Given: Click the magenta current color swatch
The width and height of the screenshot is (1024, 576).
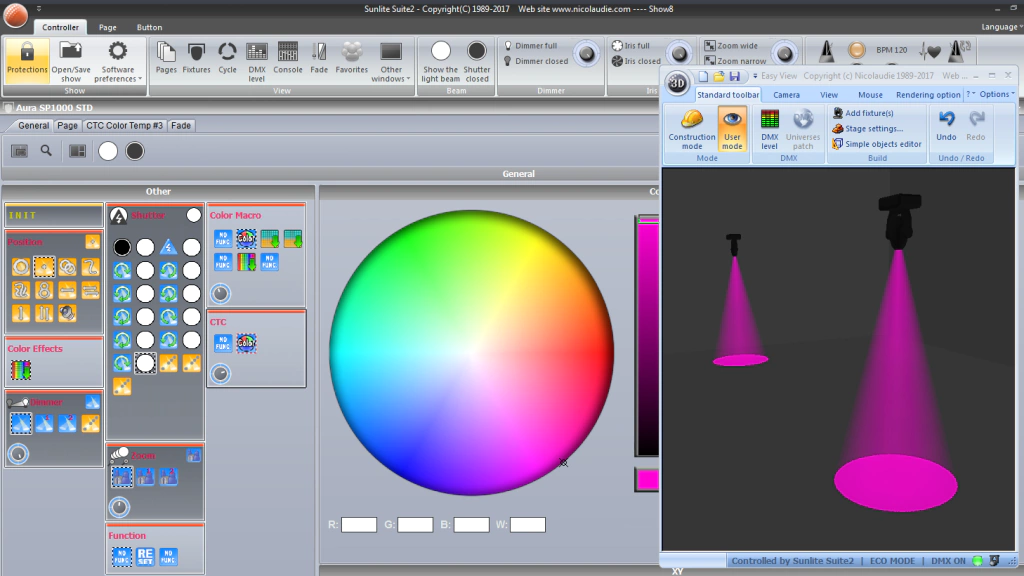Looking at the screenshot, I should click(647, 480).
